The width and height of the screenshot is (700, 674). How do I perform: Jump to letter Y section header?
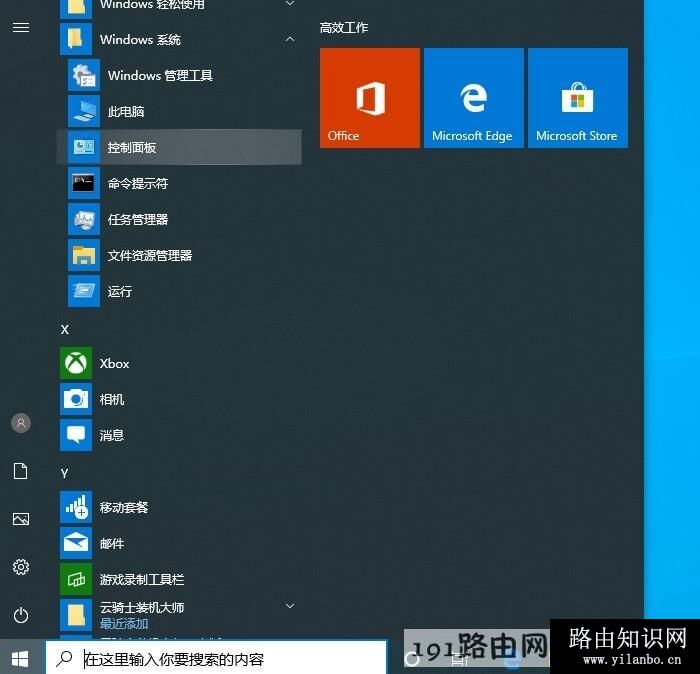(x=65, y=474)
